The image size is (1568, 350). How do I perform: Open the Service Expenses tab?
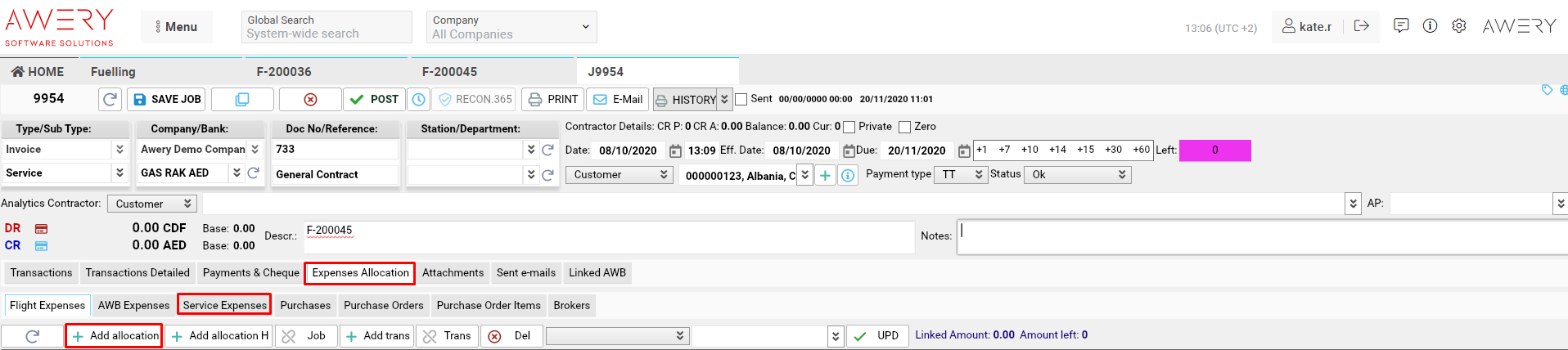[x=224, y=305]
